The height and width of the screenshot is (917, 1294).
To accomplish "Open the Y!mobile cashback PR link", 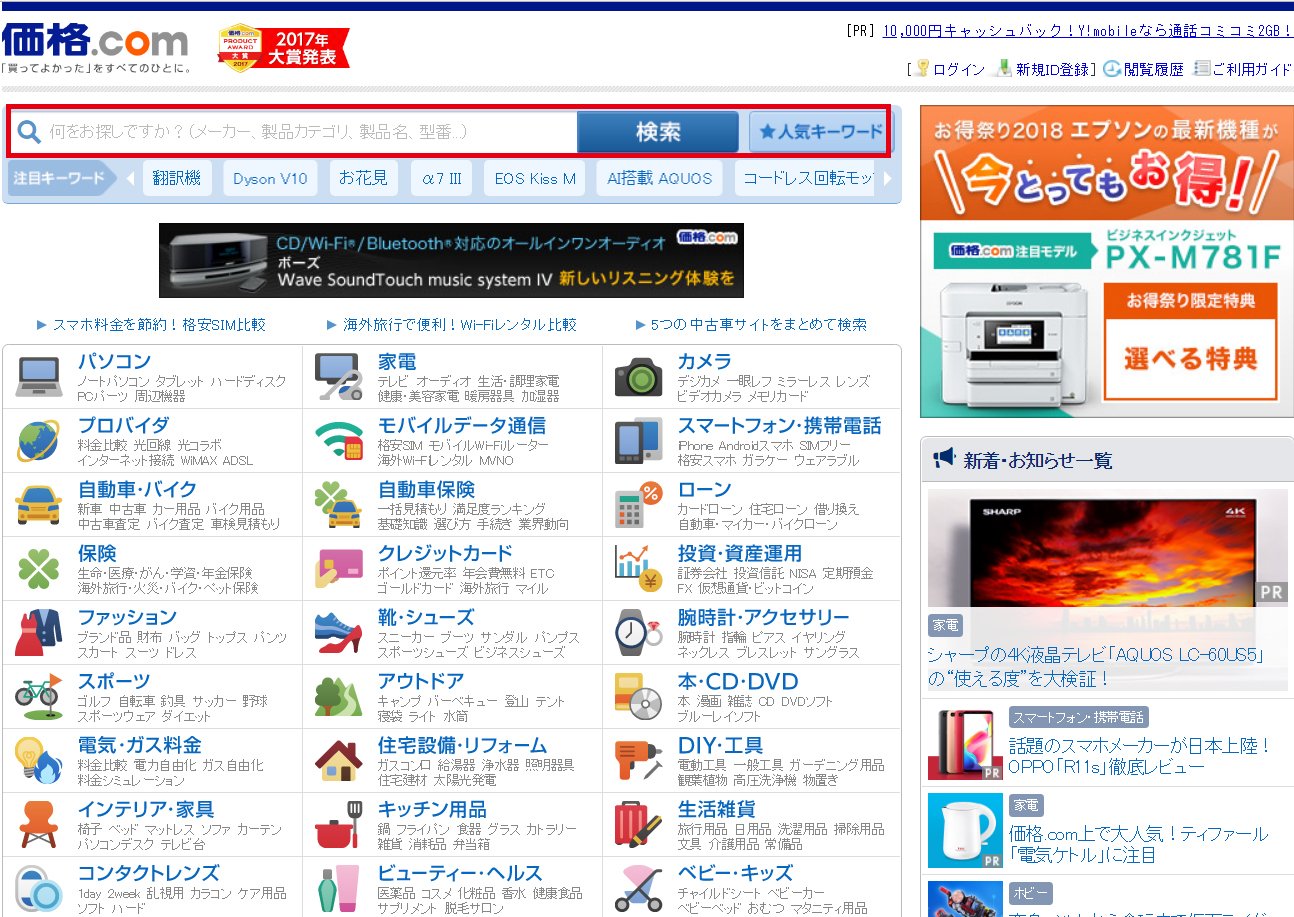I will pos(1088,30).
